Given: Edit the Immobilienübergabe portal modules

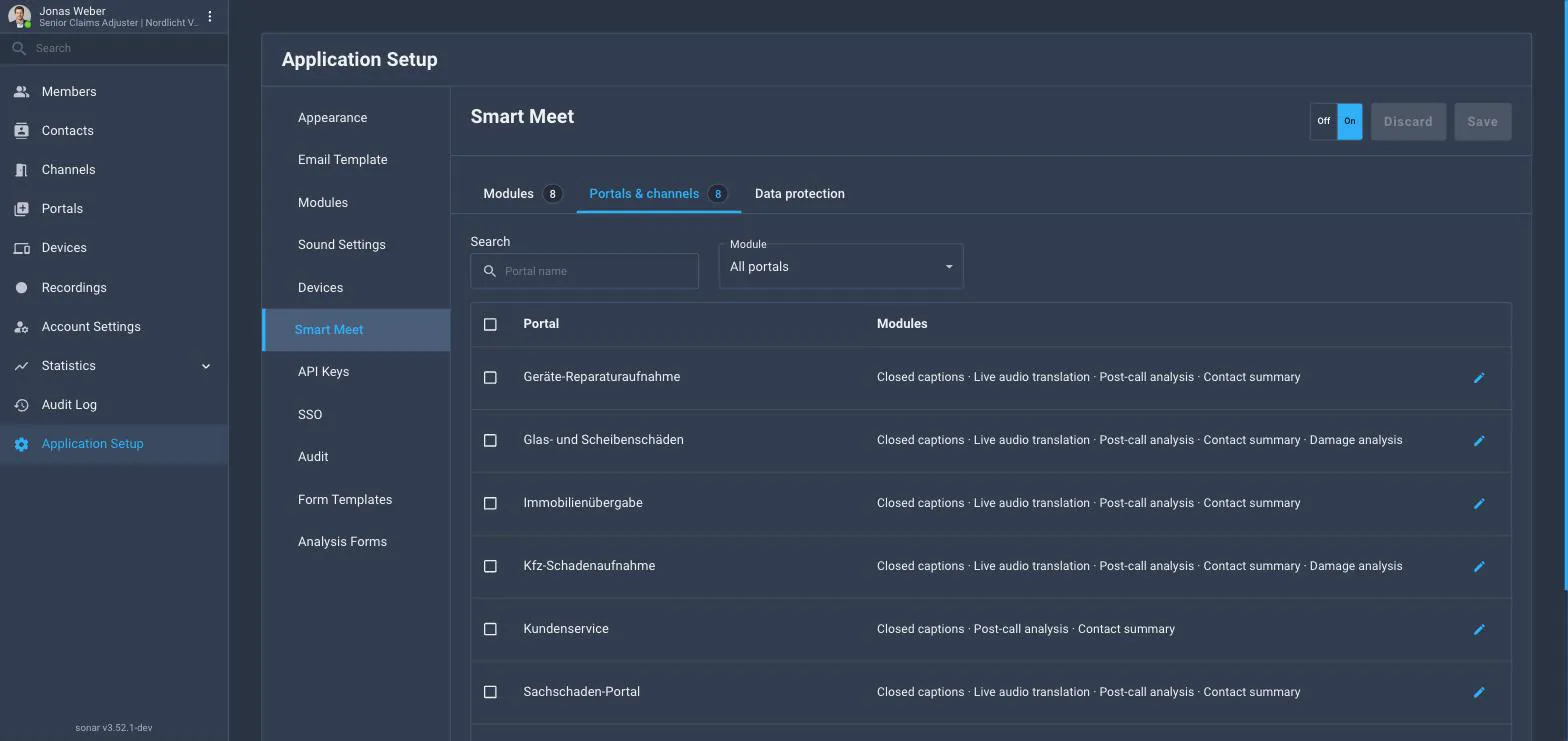Looking at the screenshot, I should [1479, 504].
